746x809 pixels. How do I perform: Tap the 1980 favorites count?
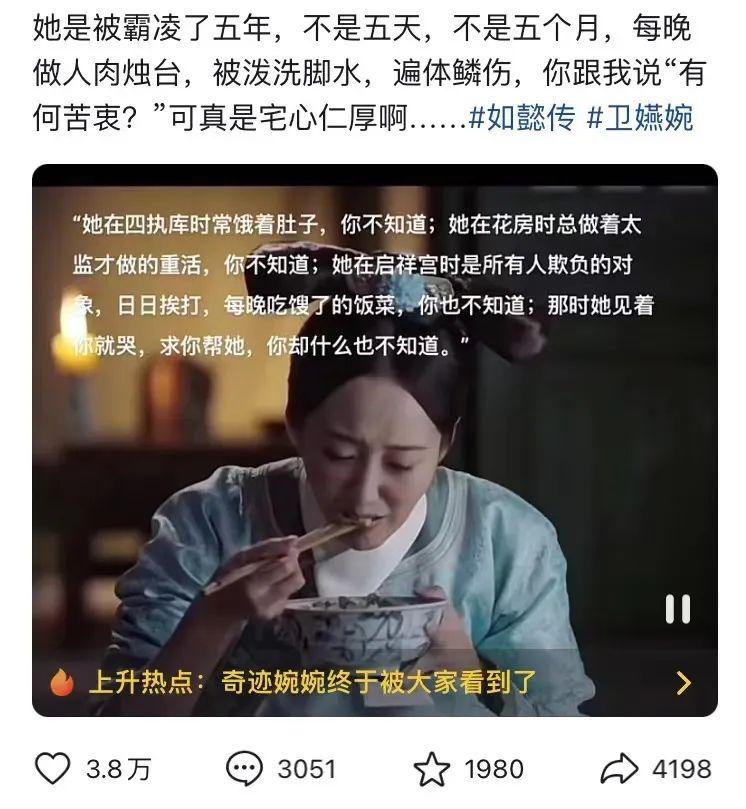[494, 769]
